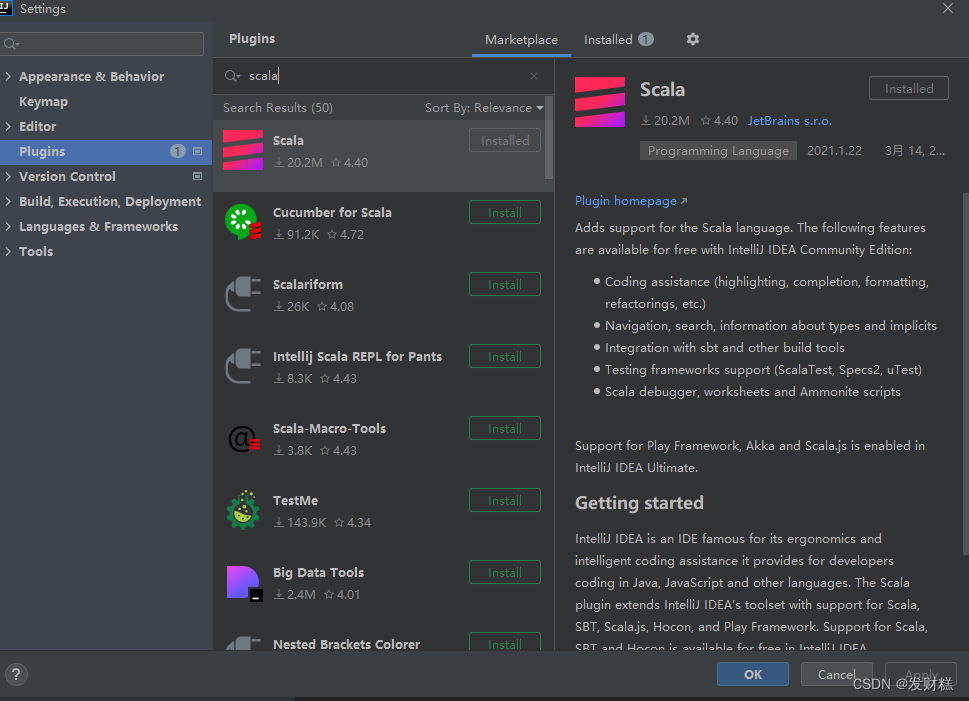Close the Settings dialog window

point(947,8)
